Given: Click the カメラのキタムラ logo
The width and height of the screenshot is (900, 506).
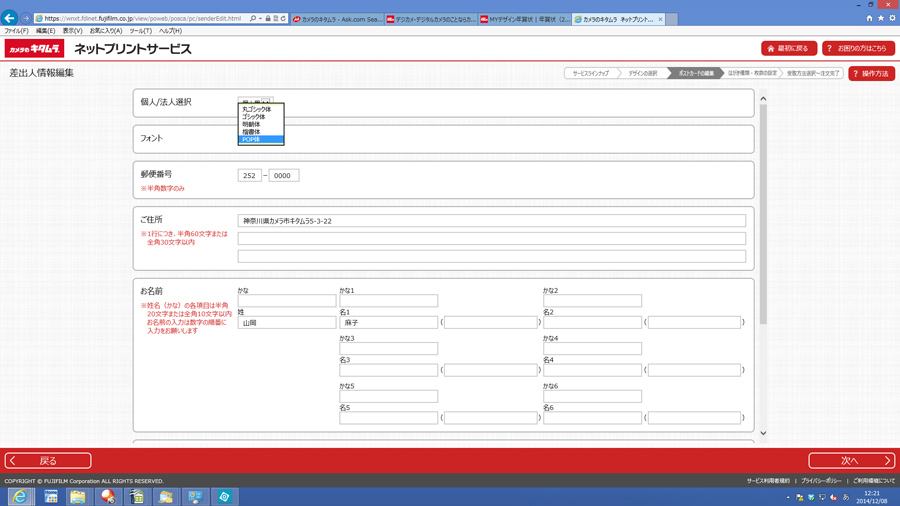Looking at the screenshot, I should coord(33,49).
